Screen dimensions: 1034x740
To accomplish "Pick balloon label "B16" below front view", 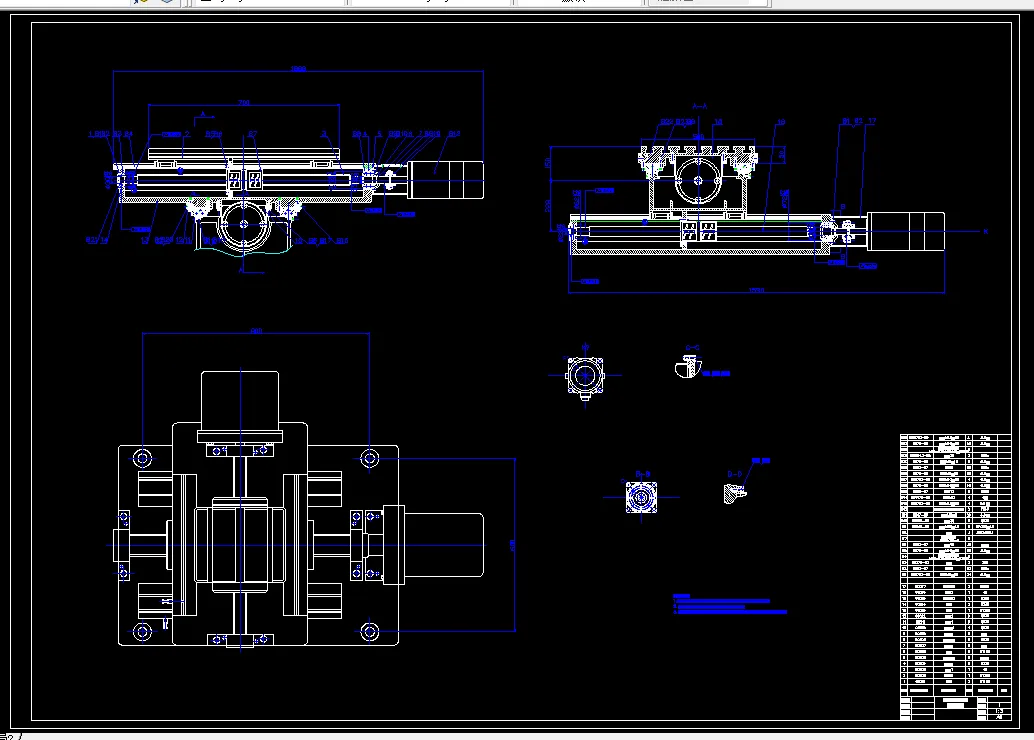I will click(x=342, y=241).
